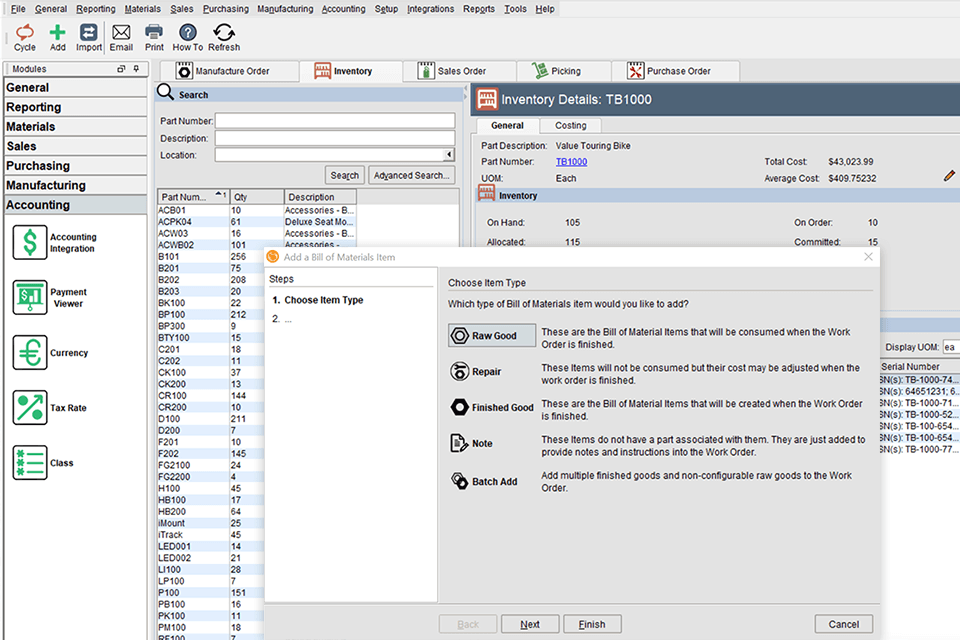Image resolution: width=960 pixels, height=640 pixels.
Task: Click the Search button
Action: (345, 175)
